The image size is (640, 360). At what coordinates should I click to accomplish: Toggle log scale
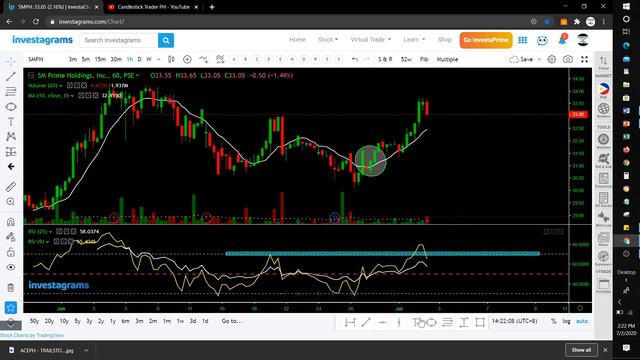click(567, 321)
